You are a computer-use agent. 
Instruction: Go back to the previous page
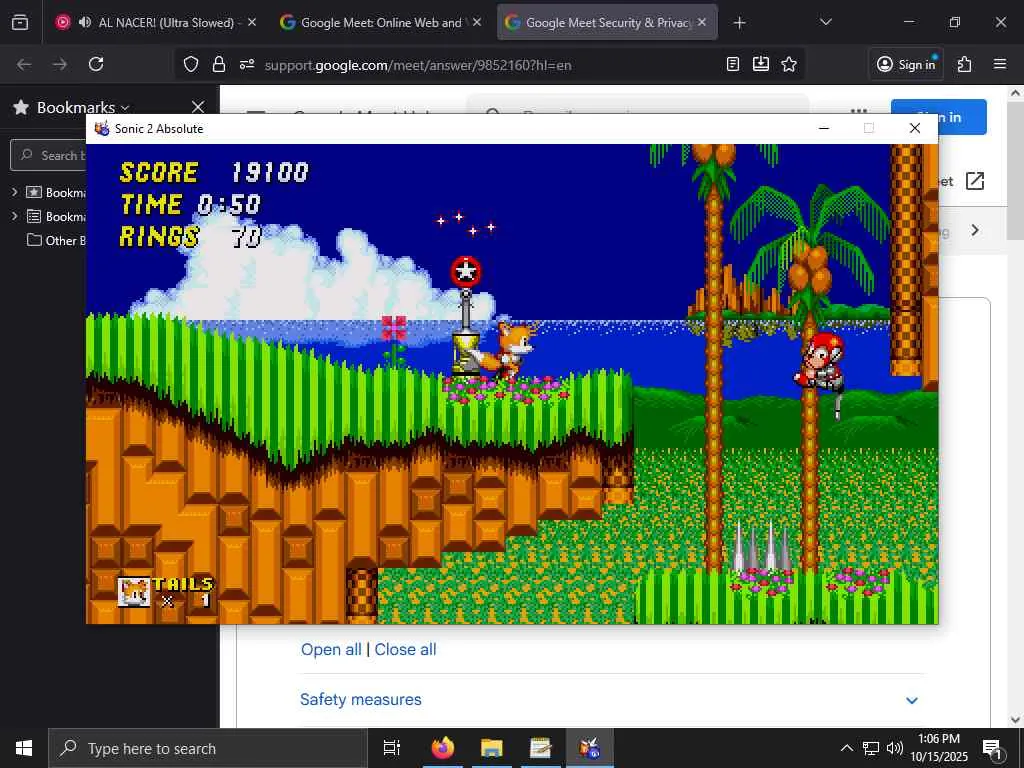coord(24,64)
